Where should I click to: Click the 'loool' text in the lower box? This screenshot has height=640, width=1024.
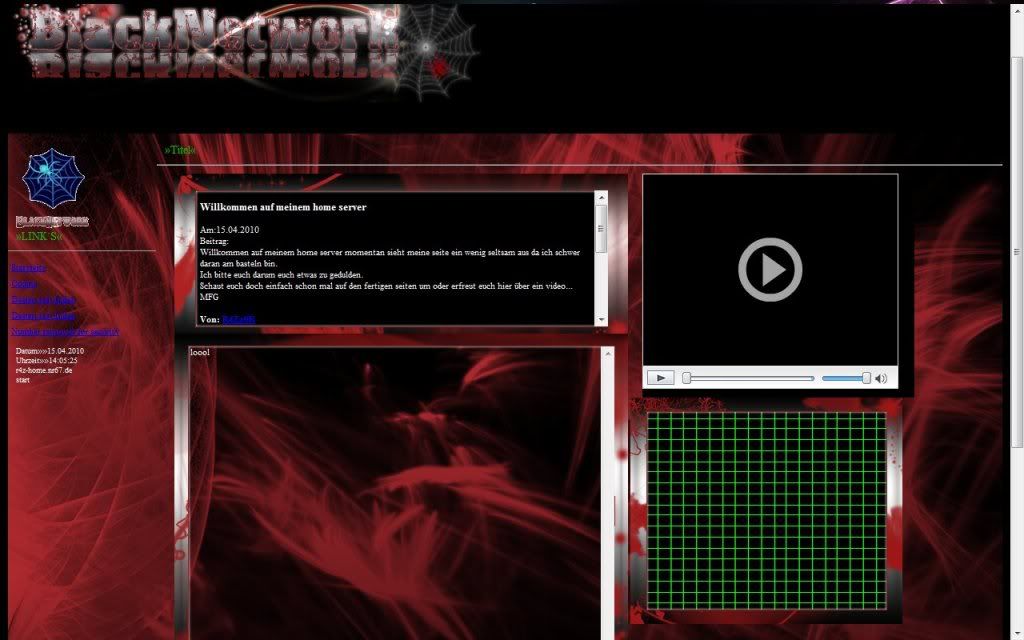[x=200, y=353]
